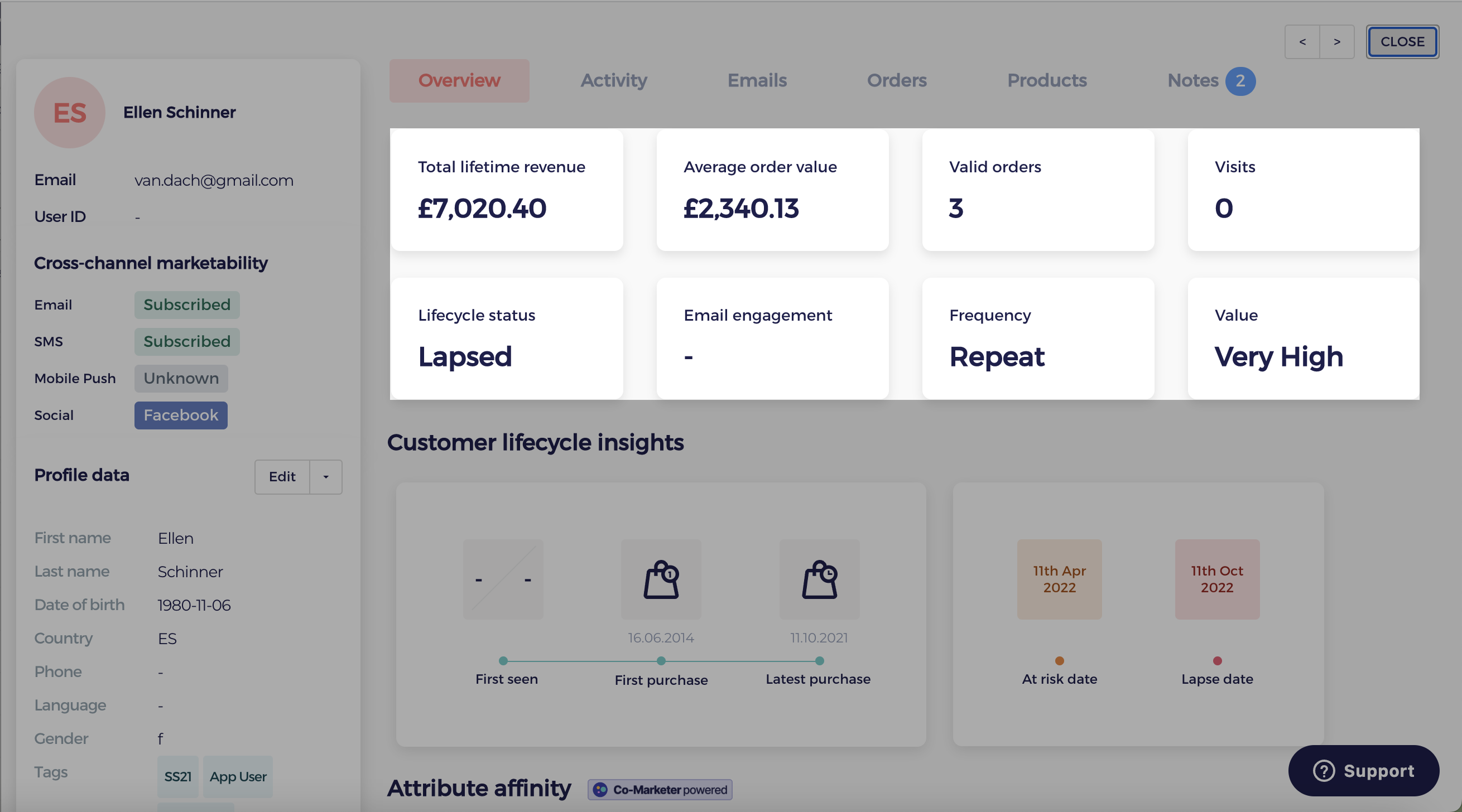Toggle the Facebook social channel
The width and height of the screenshot is (1462, 812).
tap(180, 415)
